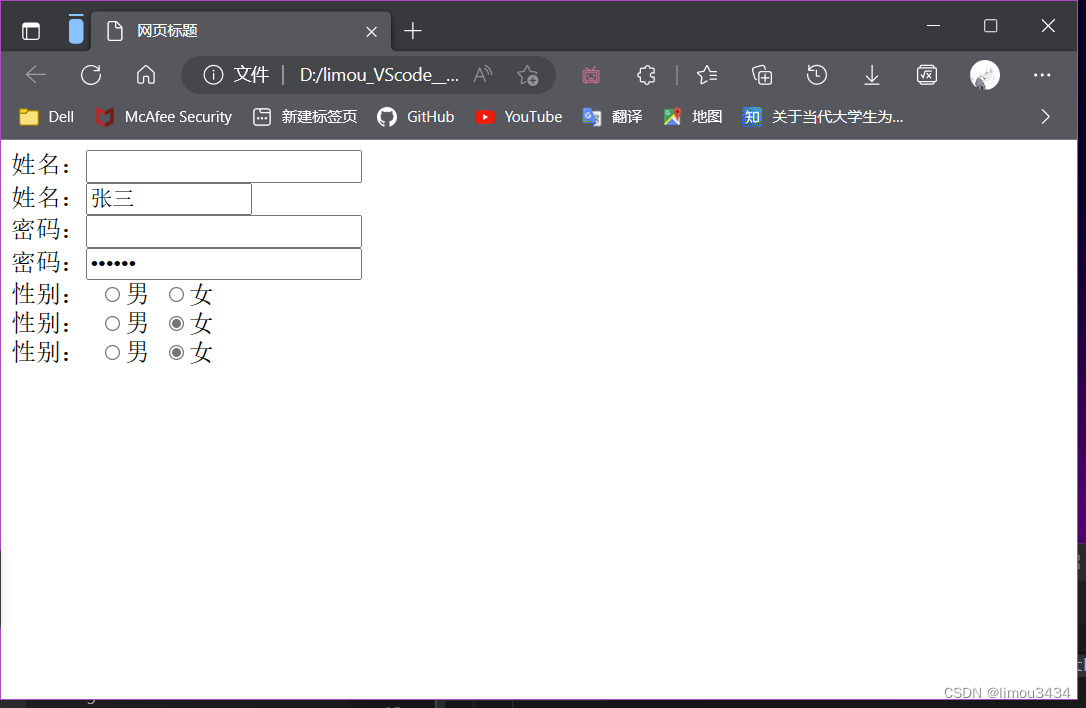Viewport: 1086px width, 708px height.
Task: Select the 网页标题 browser tab
Action: 240,31
